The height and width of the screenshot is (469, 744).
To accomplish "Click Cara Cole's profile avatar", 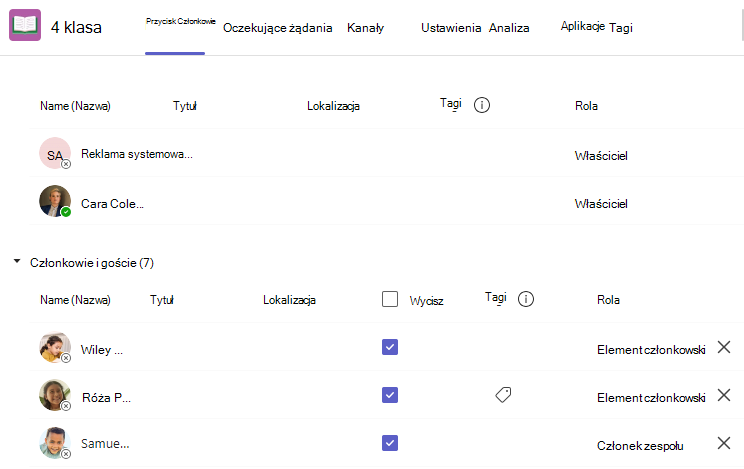I will (x=55, y=201).
